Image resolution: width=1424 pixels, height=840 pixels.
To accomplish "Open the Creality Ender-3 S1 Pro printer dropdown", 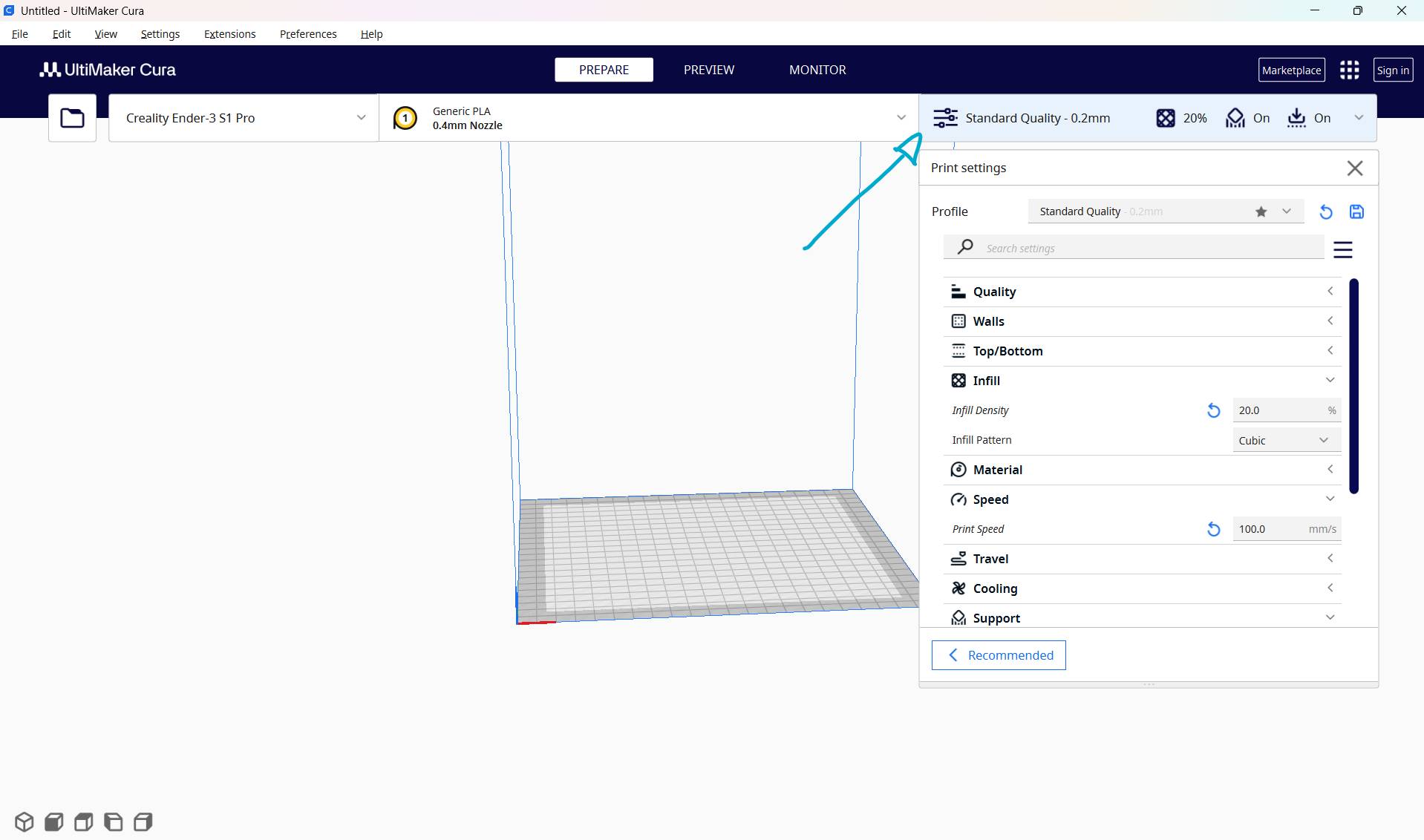I will [x=244, y=118].
